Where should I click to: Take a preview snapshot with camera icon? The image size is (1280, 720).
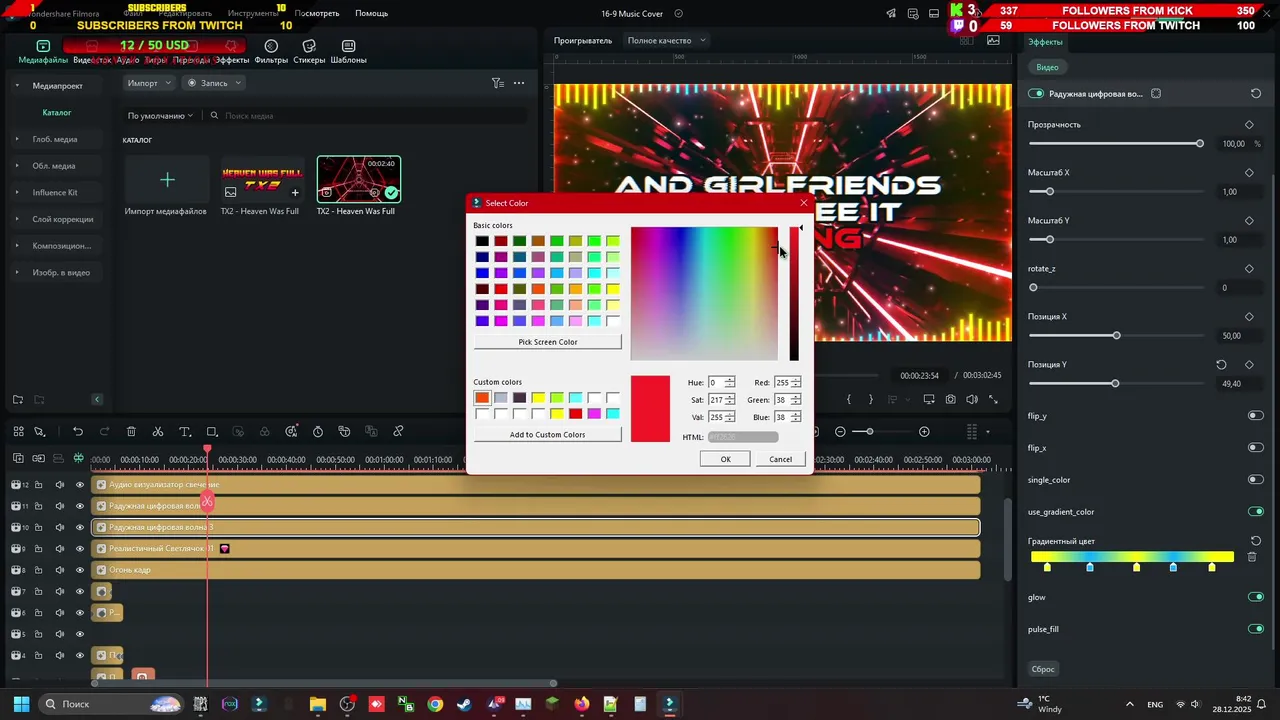pyautogui.click(x=950, y=400)
